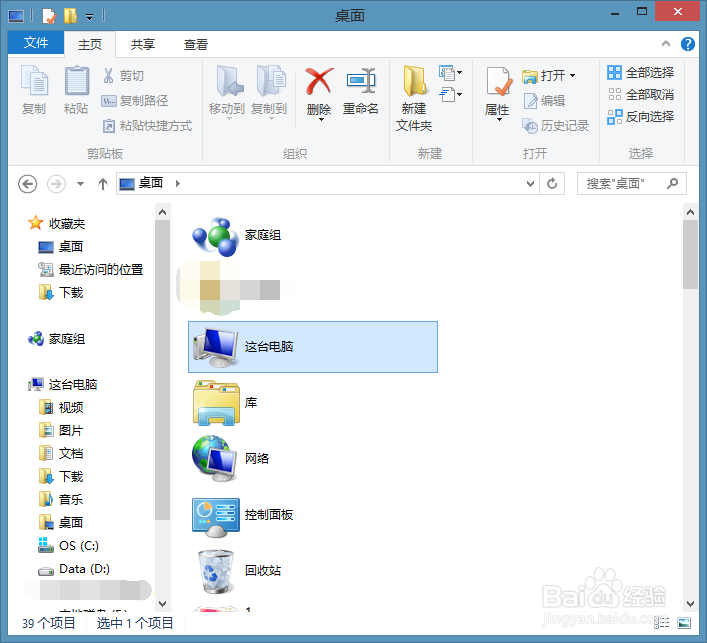Click the Properties quick access toolbar icon
The image size is (707, 643).
pos(49,16)
